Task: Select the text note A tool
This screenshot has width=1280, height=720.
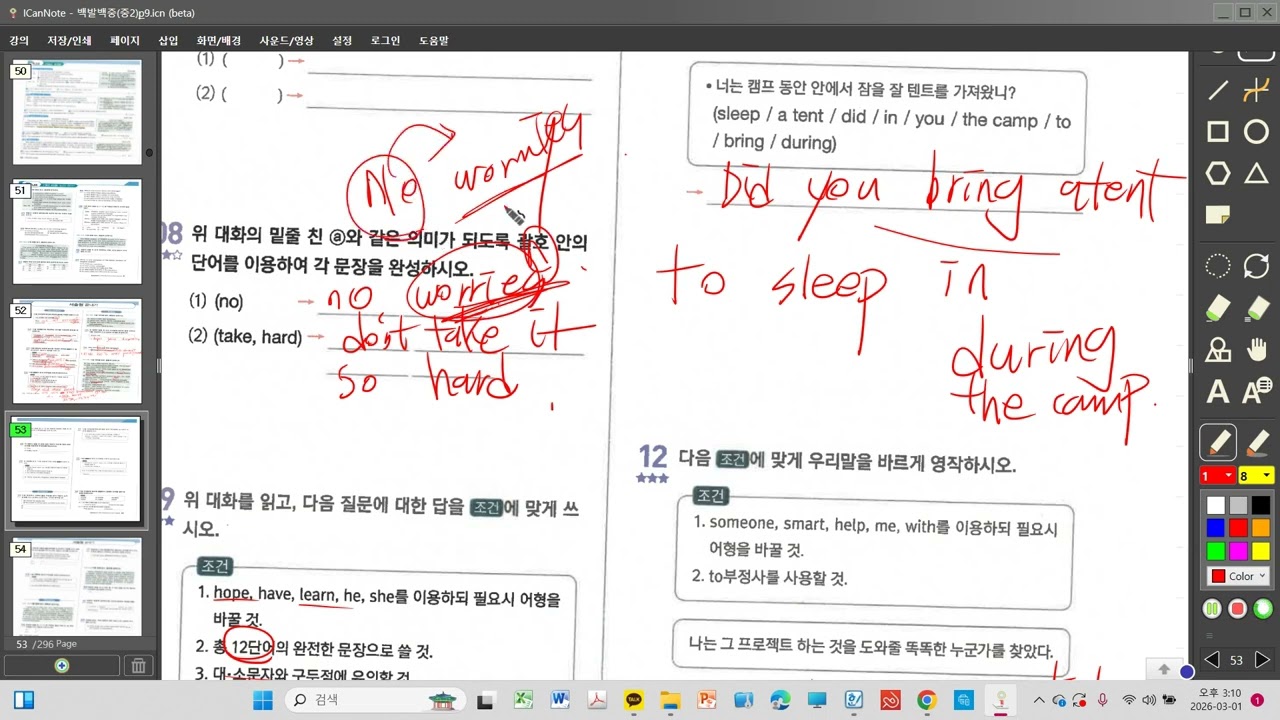Action: [1256, 390]
